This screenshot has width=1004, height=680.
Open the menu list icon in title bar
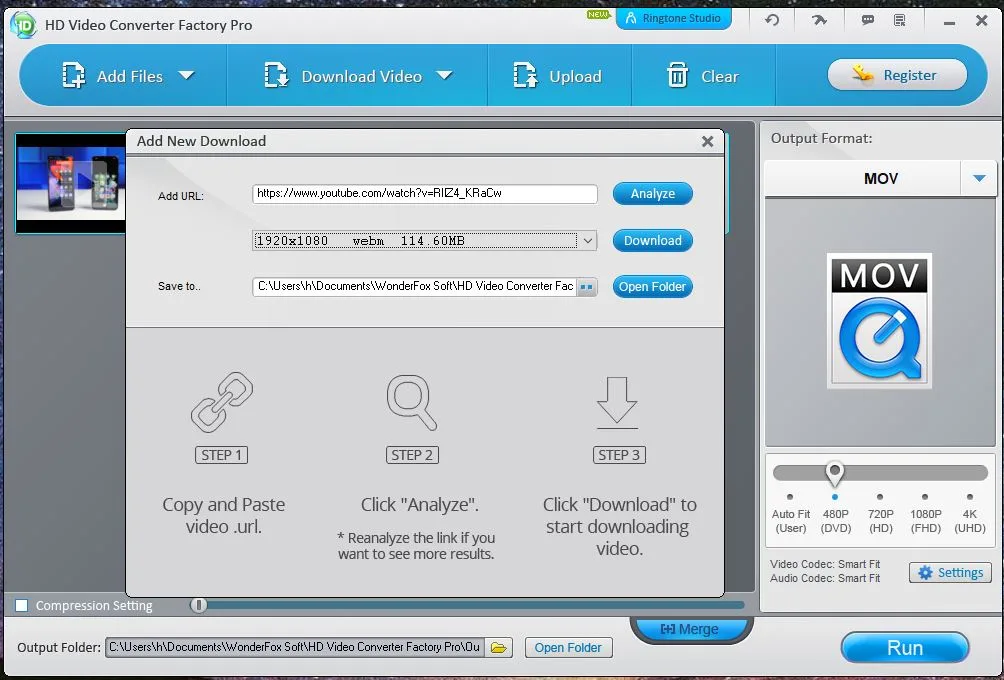(900, 20)
